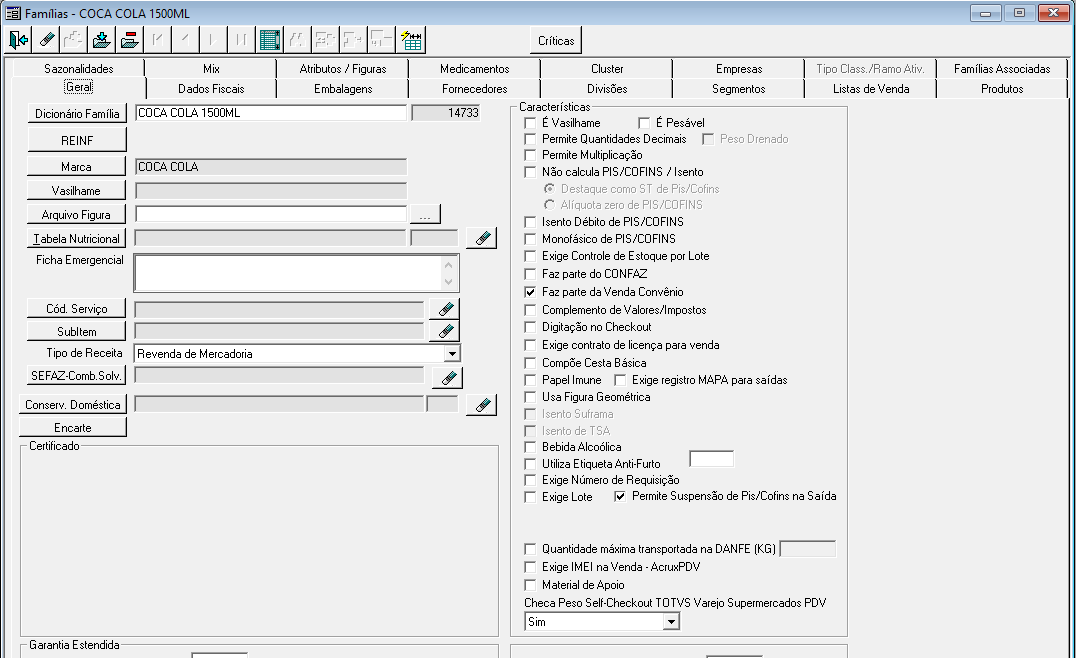Click eraser icon beside SEFAZ-Comb.Solv.
The image size is (1076, 658).
pyautogui.click(x=447, y=377)
